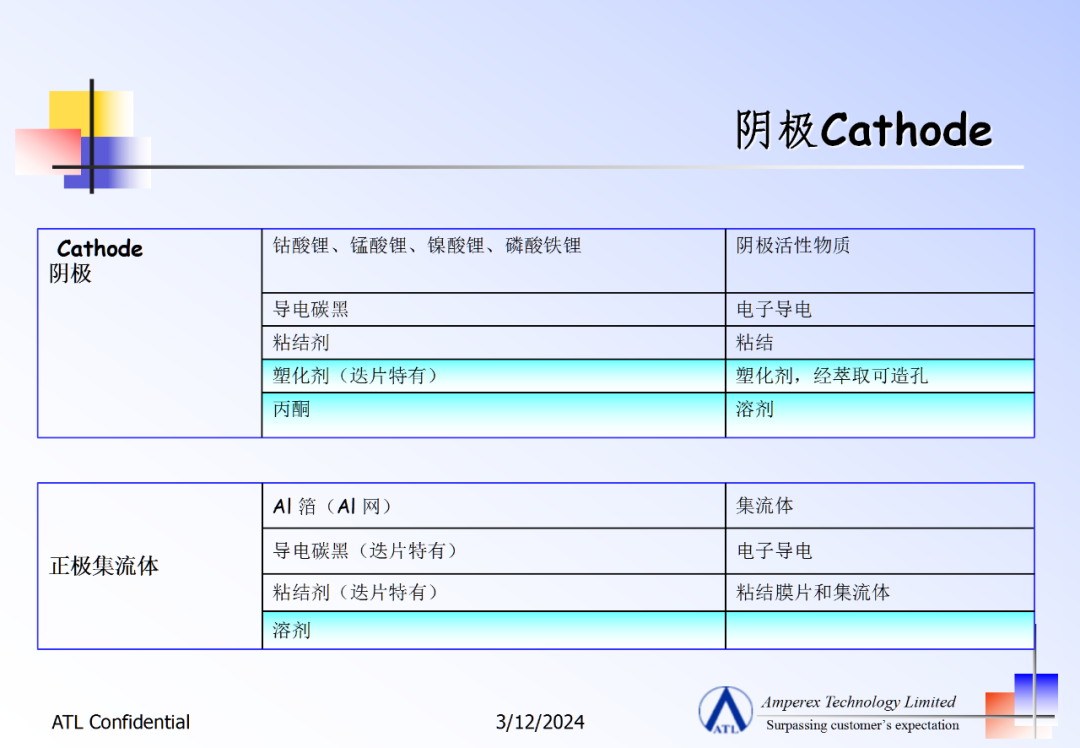
Task: Click the 阴极活性物质 cell
Action: tap(880, 261)
